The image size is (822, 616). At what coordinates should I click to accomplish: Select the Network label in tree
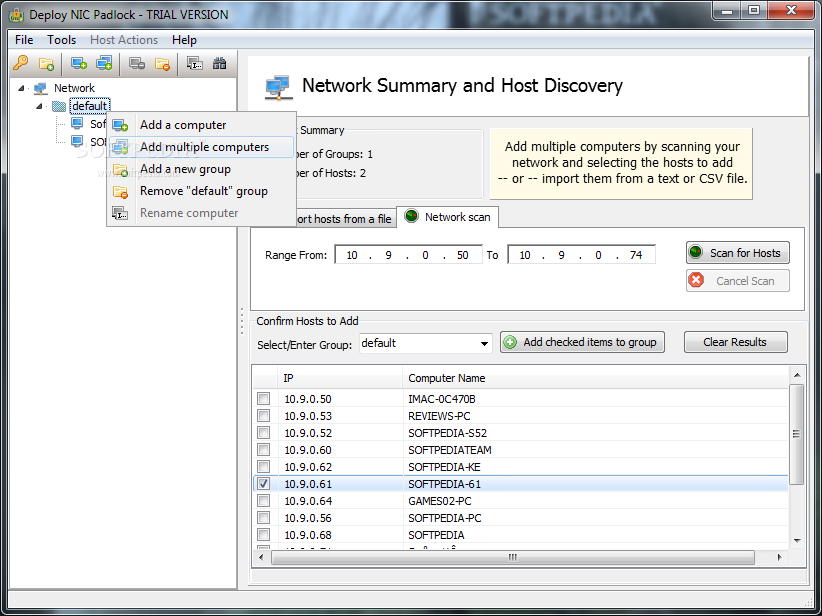pos(74,88)
